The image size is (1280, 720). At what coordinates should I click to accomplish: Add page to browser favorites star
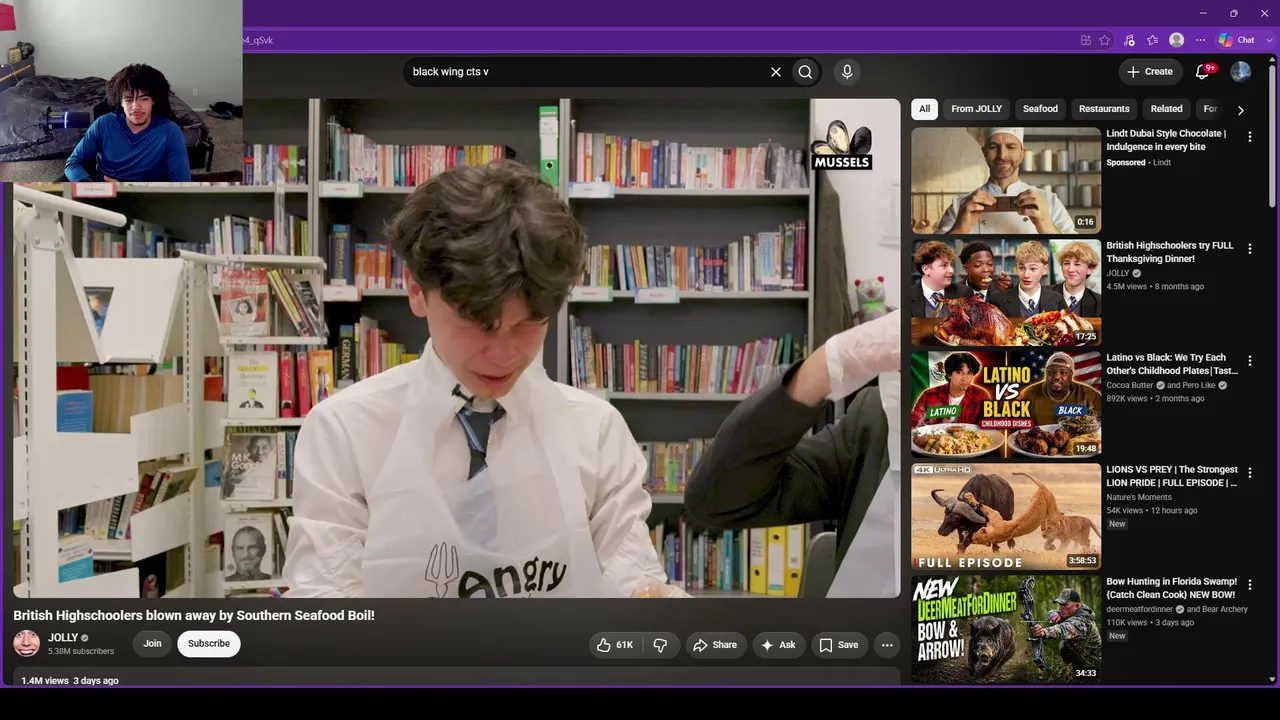(x=1105, y=40)
